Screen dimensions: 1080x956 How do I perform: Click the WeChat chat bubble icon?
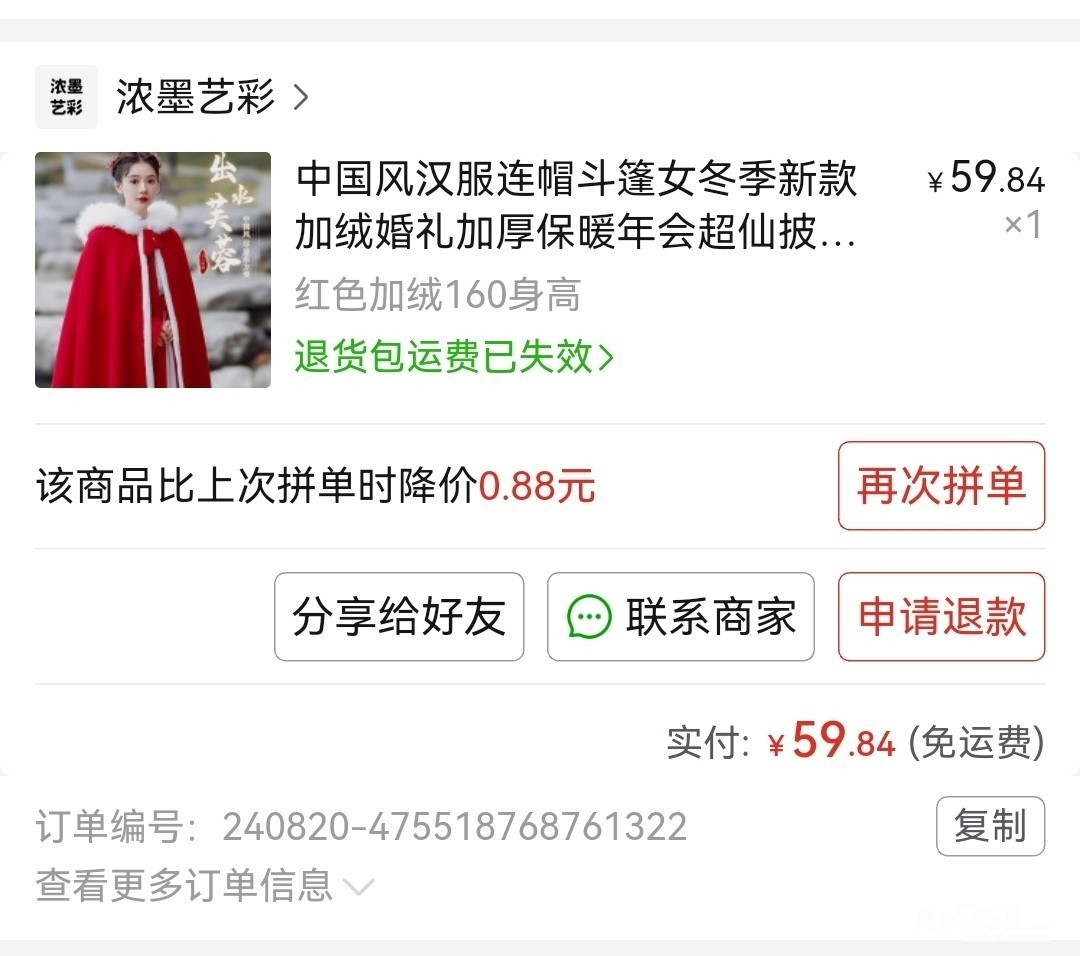coord(588,616)
